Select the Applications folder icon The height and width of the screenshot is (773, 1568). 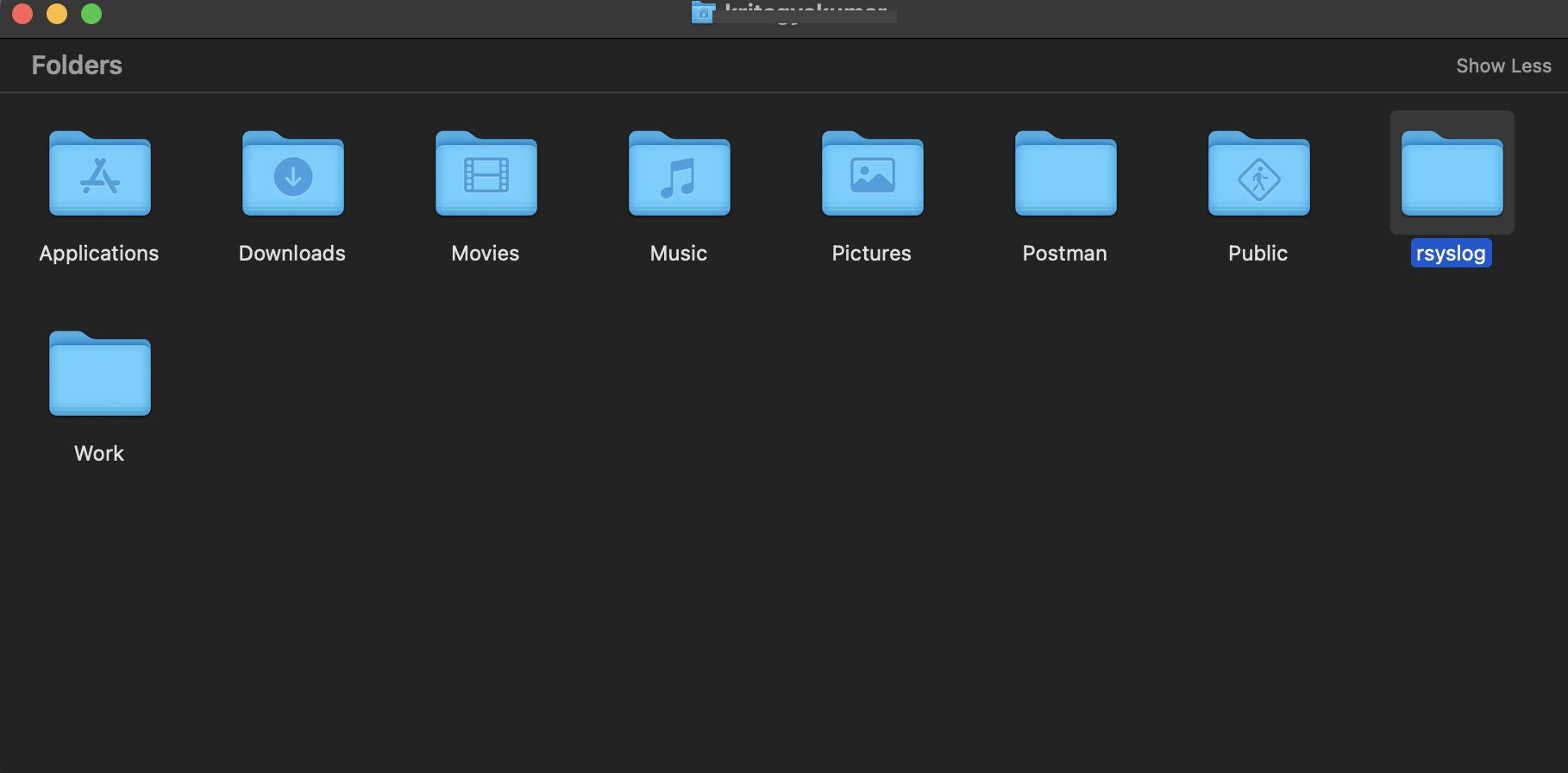click(100, 174)
